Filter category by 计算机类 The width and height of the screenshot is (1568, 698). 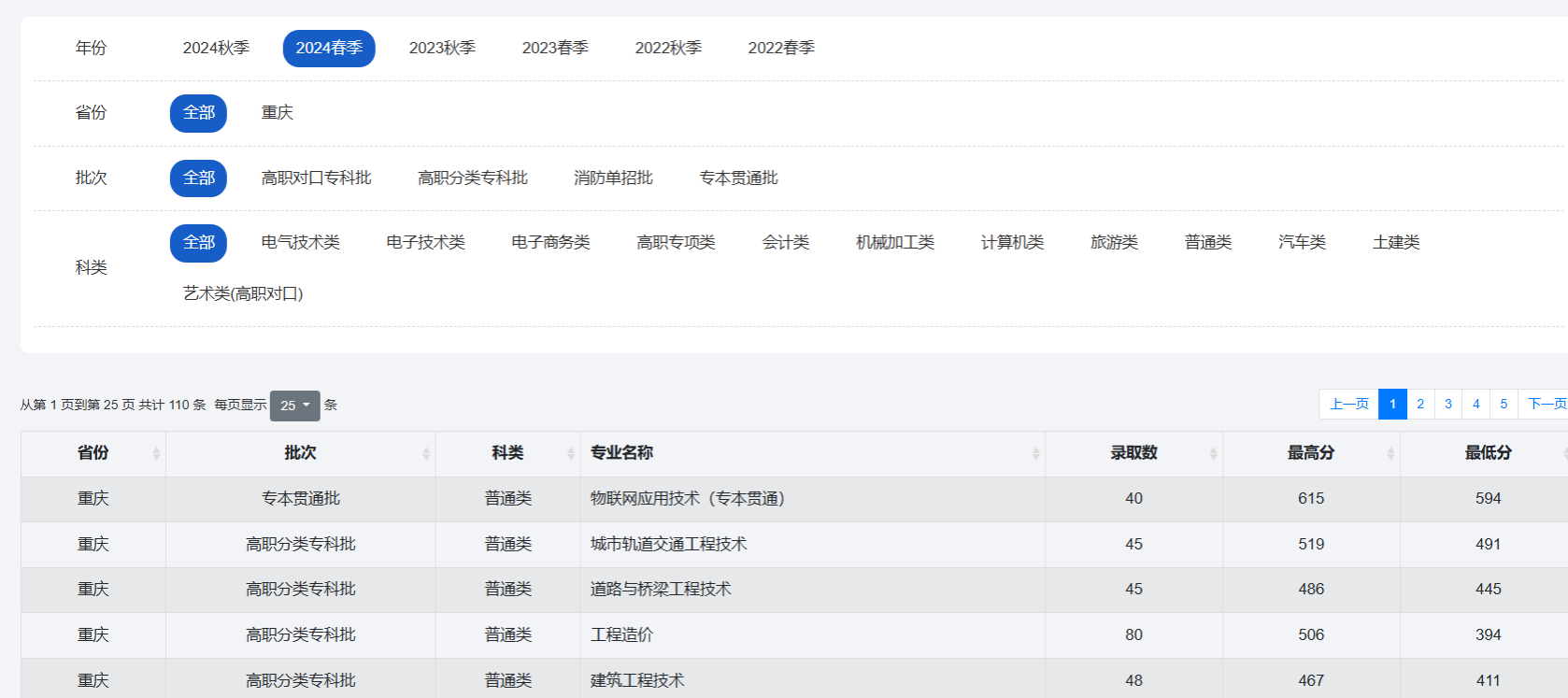click(1012, 243)
